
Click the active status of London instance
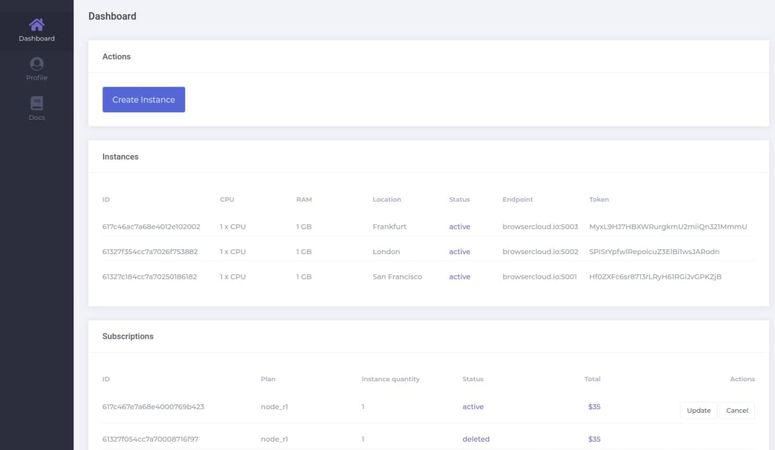(x=460, y=252)
